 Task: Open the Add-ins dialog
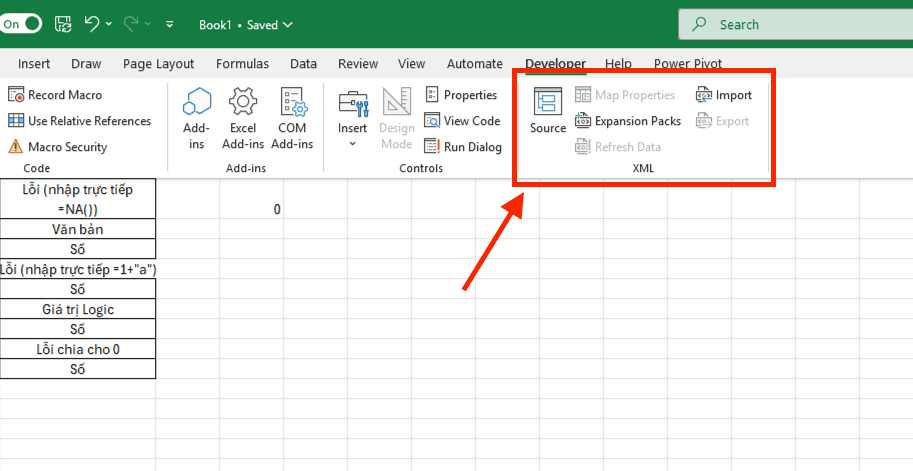pos(197,118)
